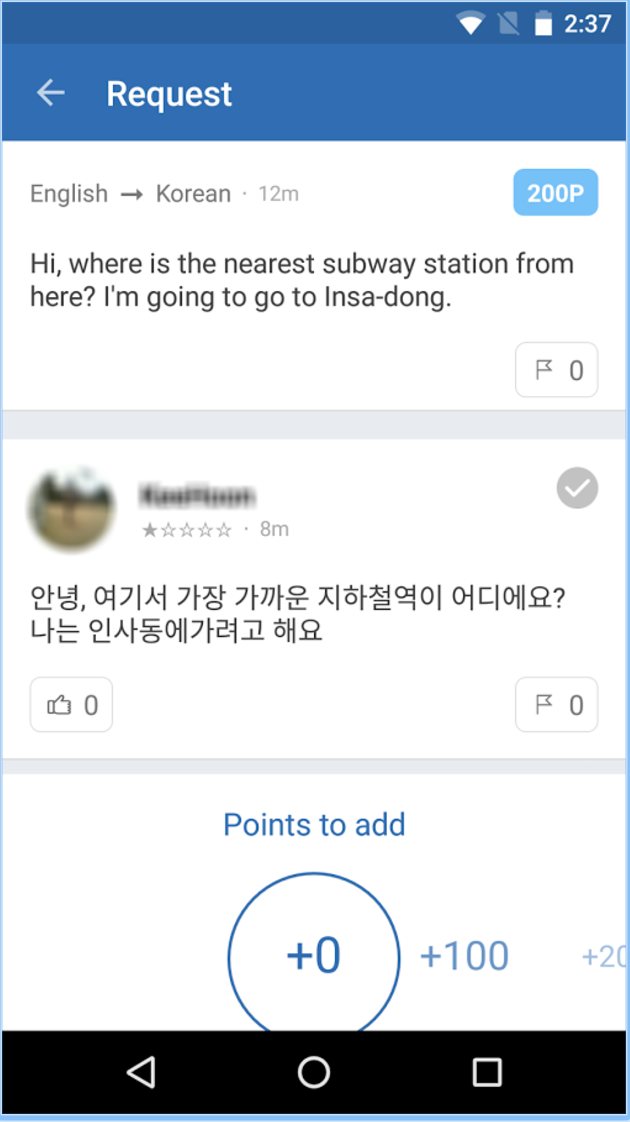The height and width of the screenshot is (1122, 630).
Task: Tap the English to Korean language label
Action: click(x=130, y=194)
